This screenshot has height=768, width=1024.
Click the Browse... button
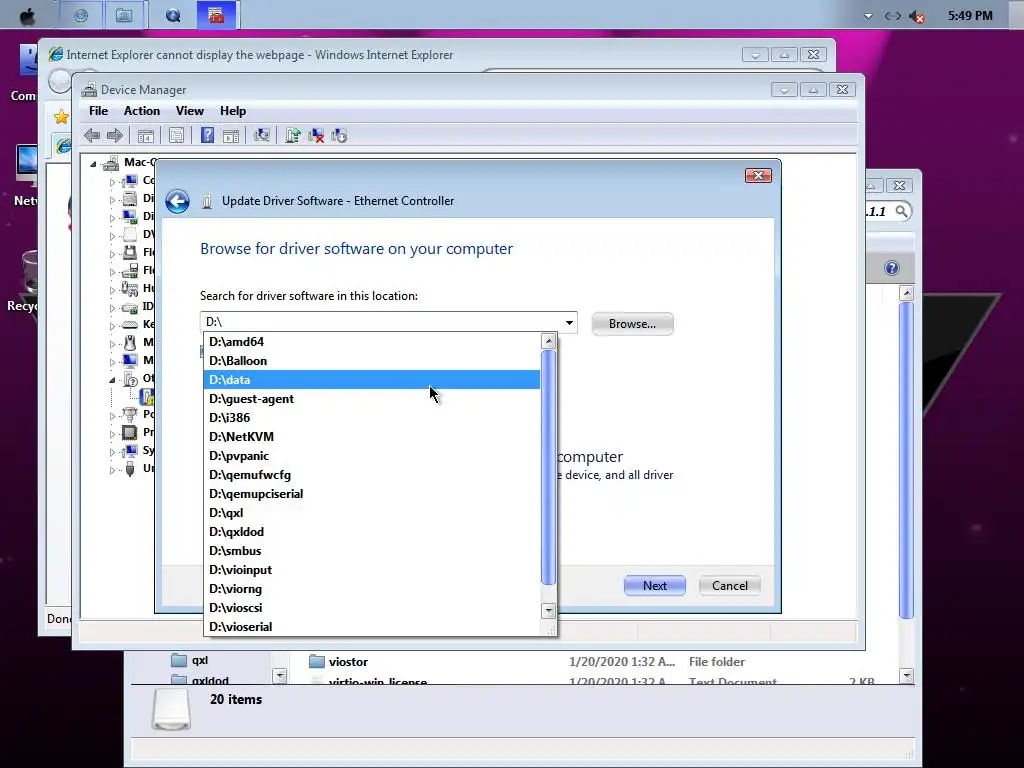[632, 324]
